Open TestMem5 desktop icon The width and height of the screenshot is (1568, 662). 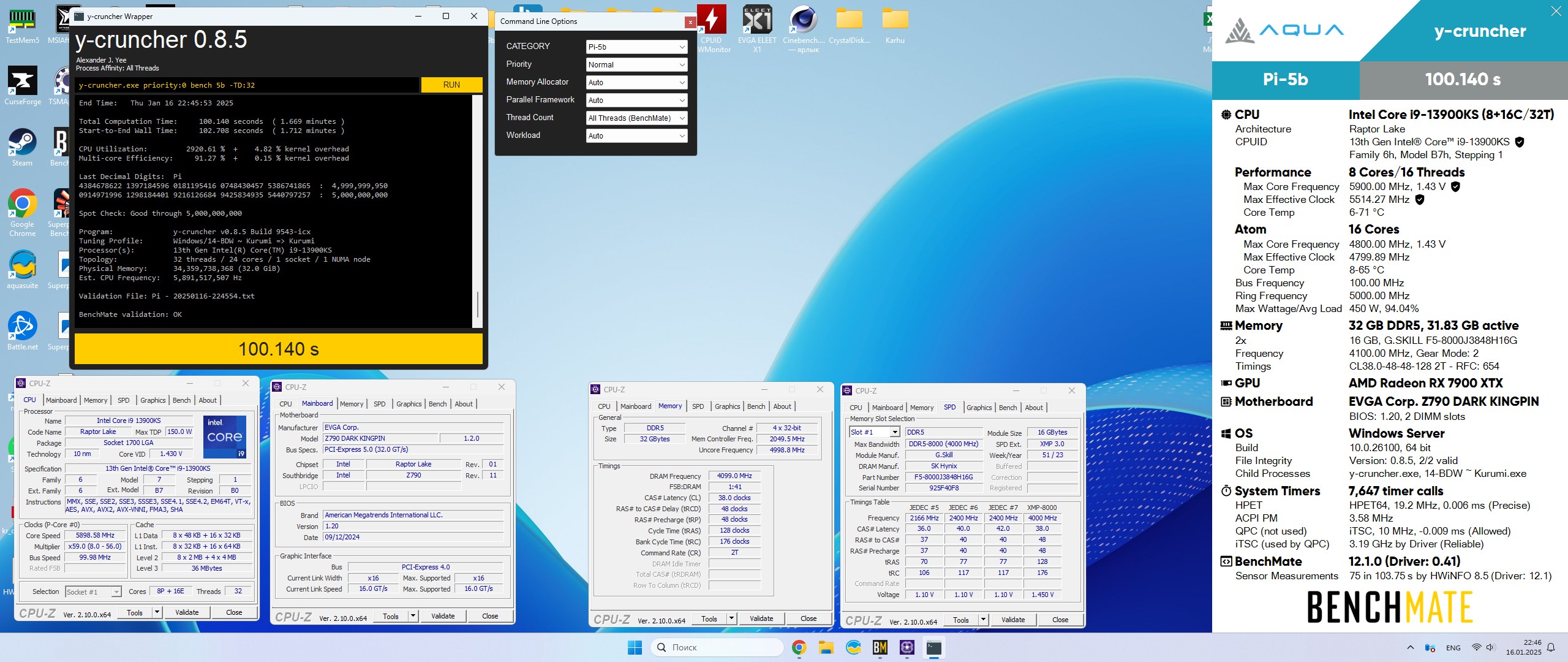(x=22, y=25)
